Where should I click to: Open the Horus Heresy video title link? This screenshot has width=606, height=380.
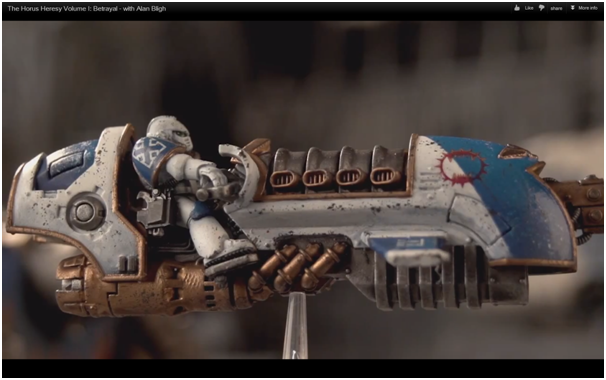pos(87,8)
